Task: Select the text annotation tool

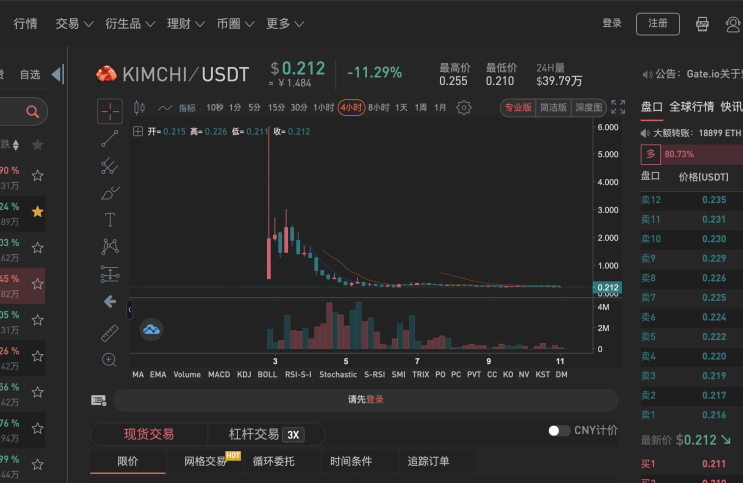Action: coord(109,220)
